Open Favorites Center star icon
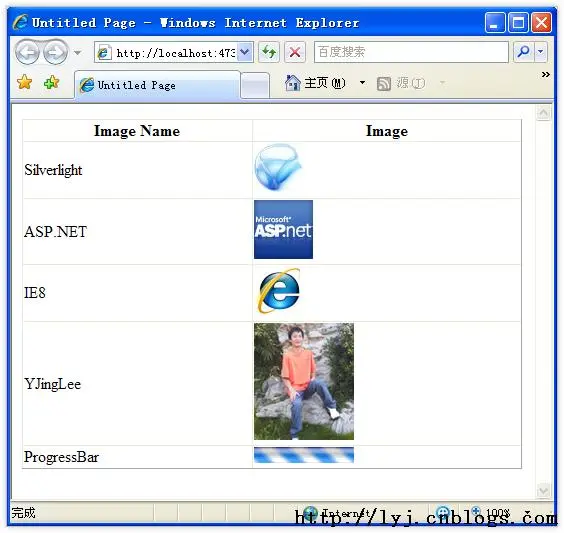Viewport: 564px width, 533px height. point(24,82)
